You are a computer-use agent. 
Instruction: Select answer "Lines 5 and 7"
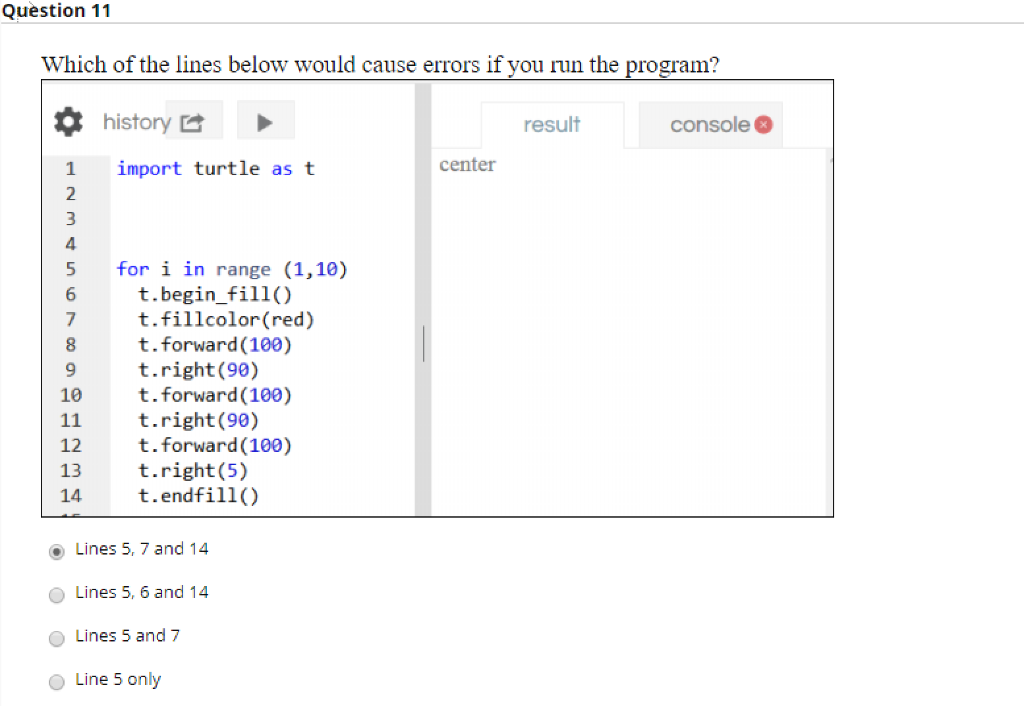click(57, 639)
